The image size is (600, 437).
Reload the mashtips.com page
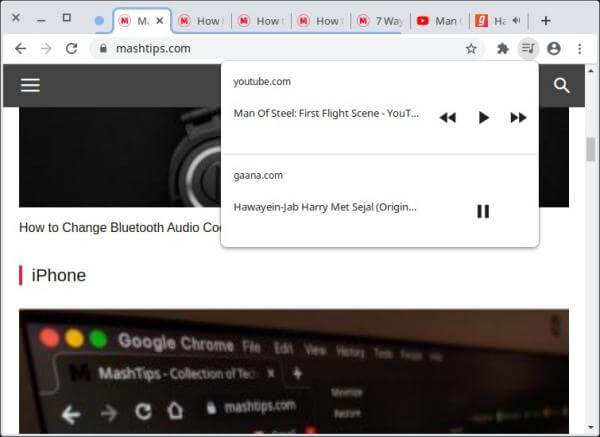72,49
